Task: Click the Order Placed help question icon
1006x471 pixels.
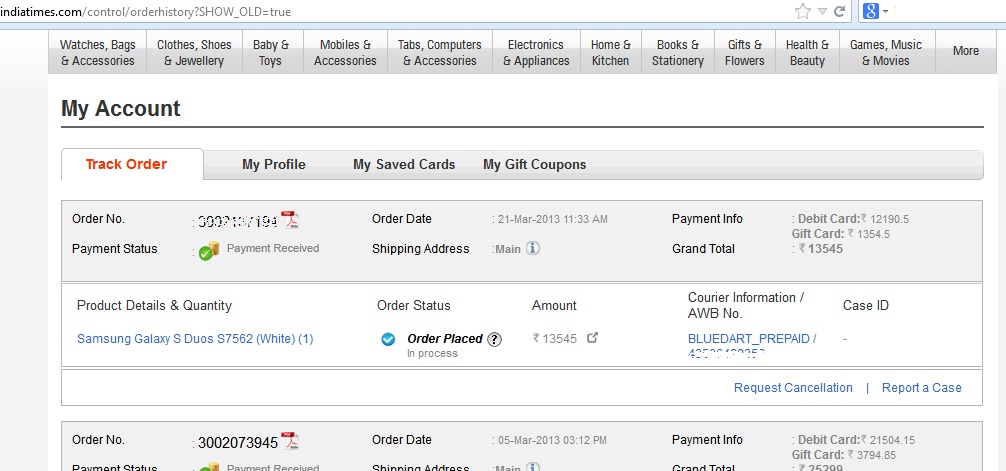Action: (x=493, y=339)
